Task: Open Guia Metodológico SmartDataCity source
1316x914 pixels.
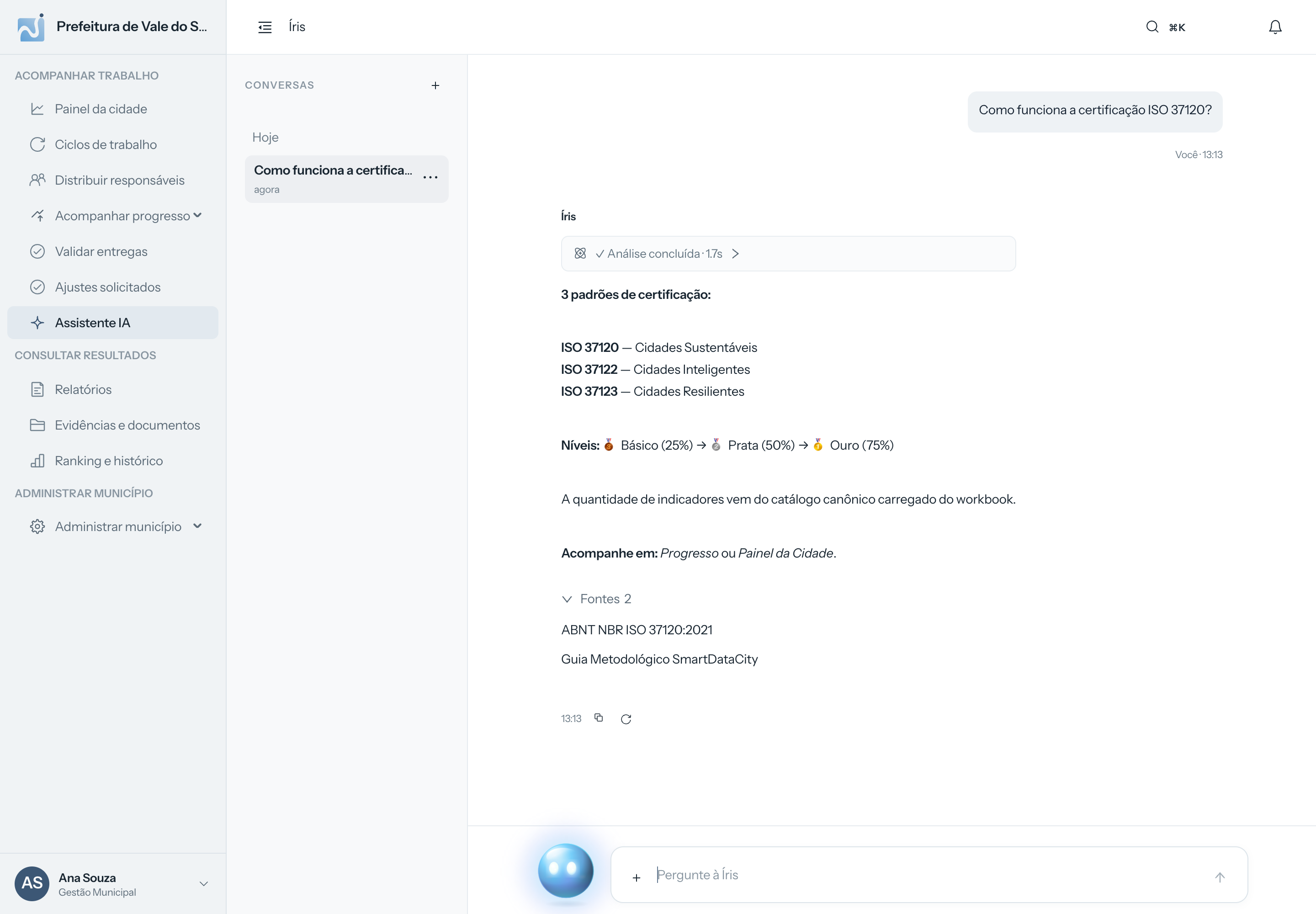Action: pos(659,659)
